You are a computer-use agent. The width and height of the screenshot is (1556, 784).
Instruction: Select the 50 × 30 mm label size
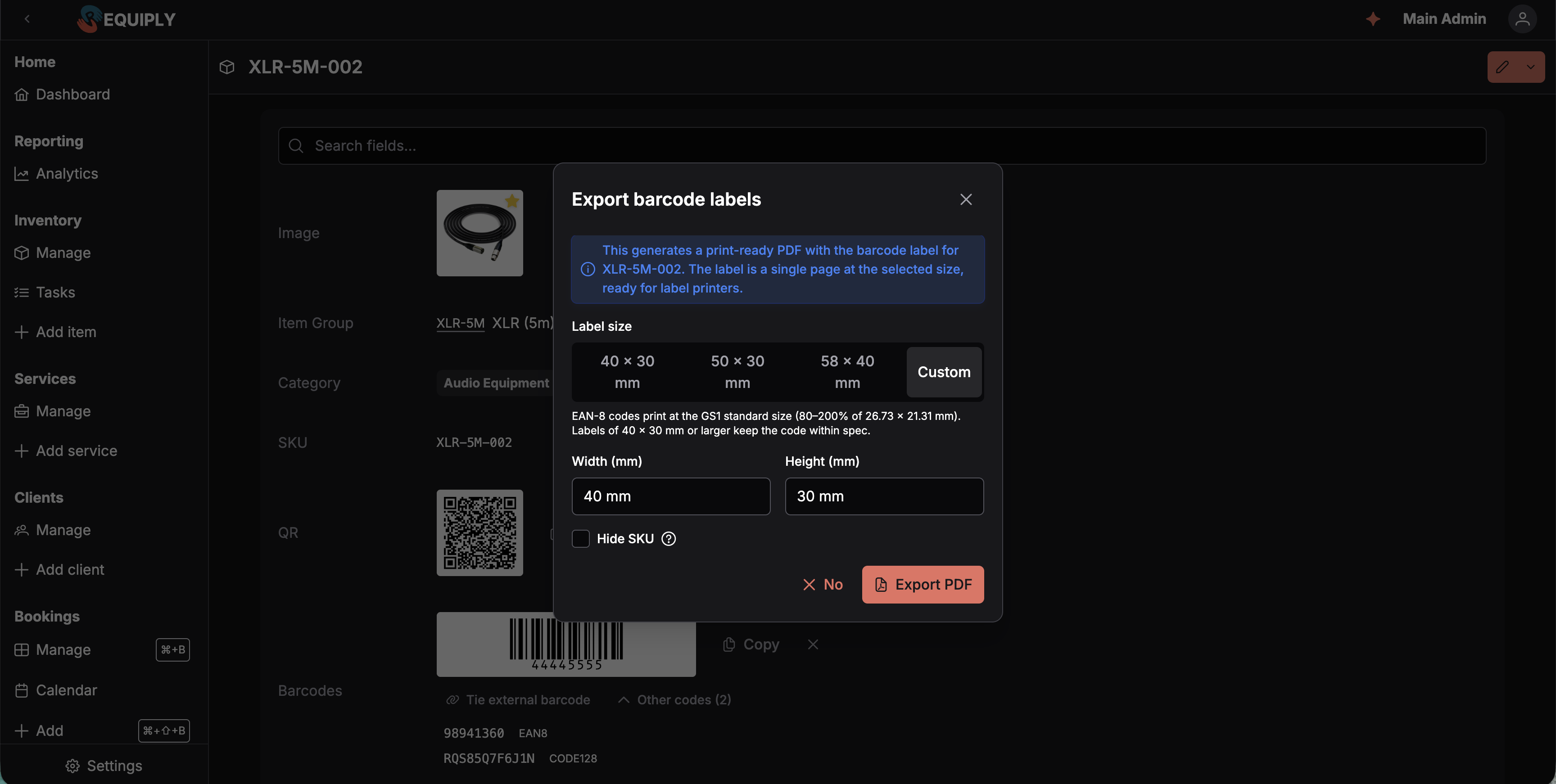(737, 372)
